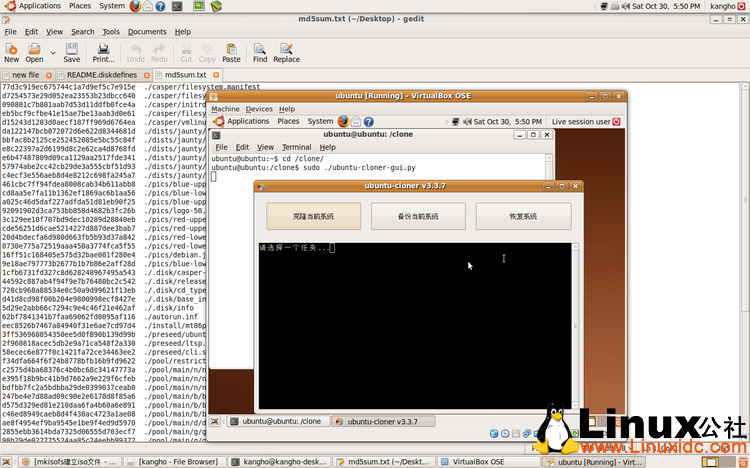Open the gedit Help menu
This screenshot has width=750, height=468.
[183, 32]
